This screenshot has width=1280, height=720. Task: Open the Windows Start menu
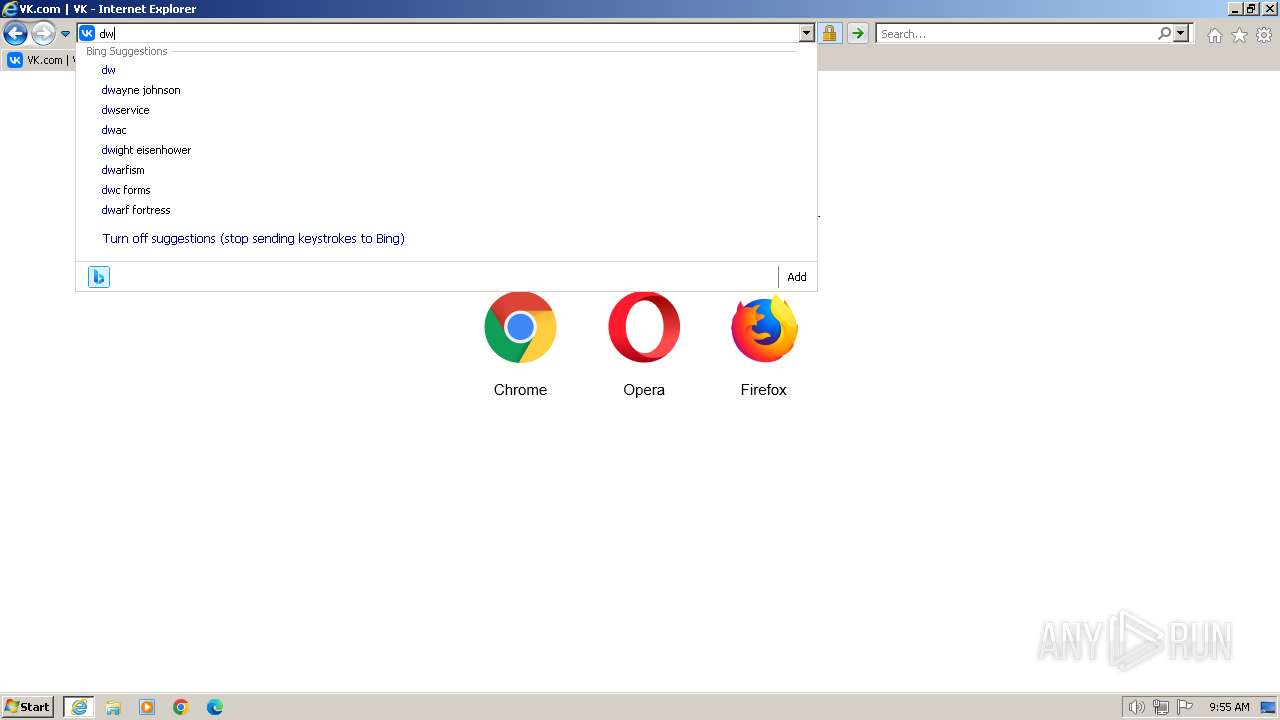point(28,707)
